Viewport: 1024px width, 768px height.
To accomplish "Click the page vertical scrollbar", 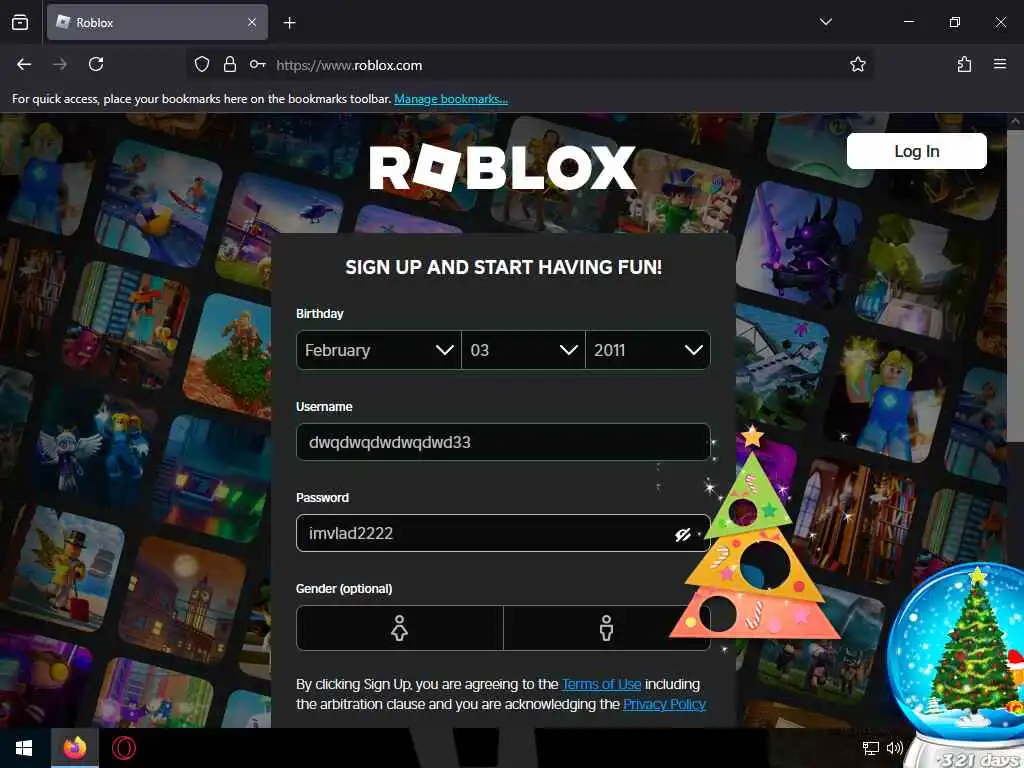I will pyautogui.click(x=1015, y=287).
